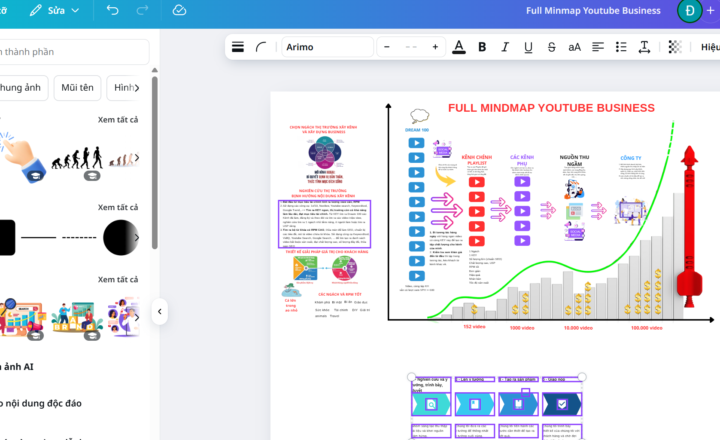Click the plus icon beside the avatar
The width and height of the screenshot is (720, 440).
710,11
